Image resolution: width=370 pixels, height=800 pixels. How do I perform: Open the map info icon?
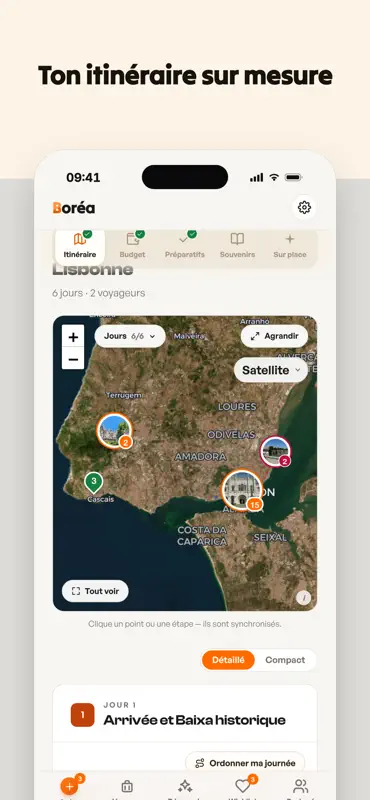click(x=304, y=598)
